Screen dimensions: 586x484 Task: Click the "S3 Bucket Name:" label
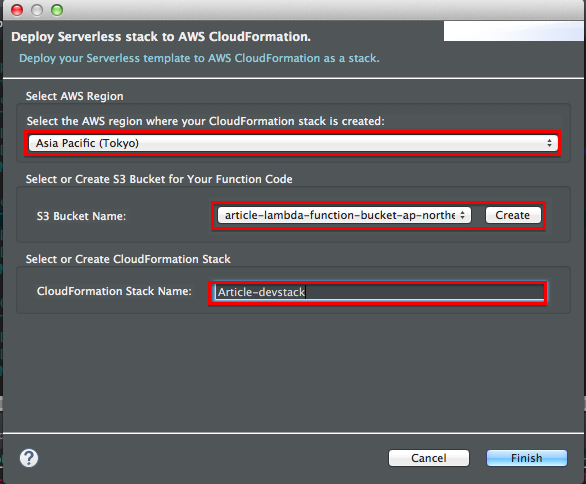tap(81, 216)
